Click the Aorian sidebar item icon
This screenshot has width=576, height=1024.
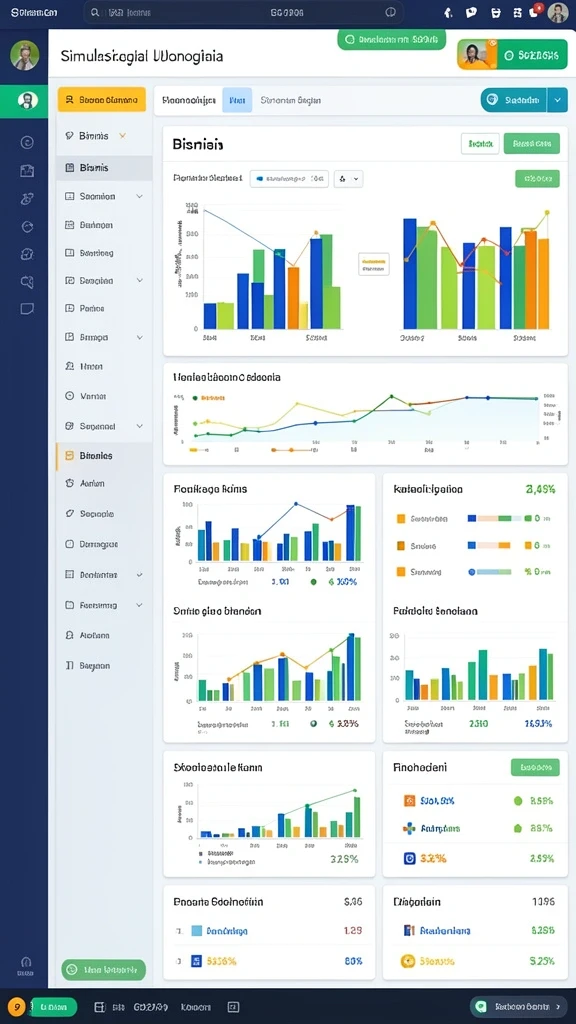[70, 483]
